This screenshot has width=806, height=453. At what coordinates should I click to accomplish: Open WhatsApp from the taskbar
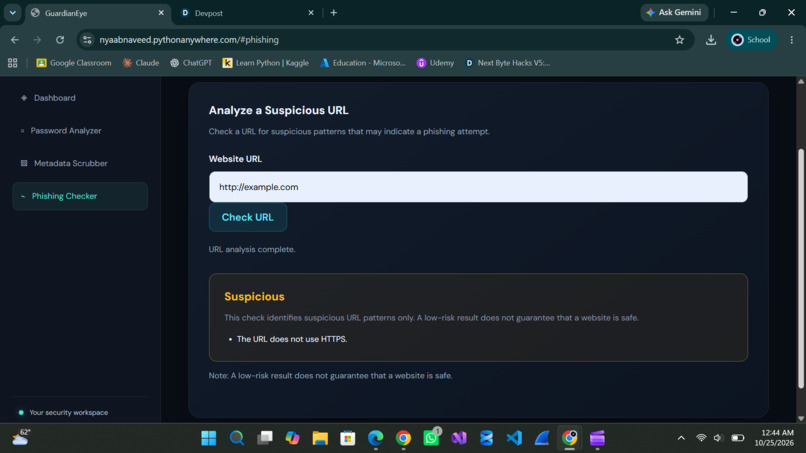431,438
